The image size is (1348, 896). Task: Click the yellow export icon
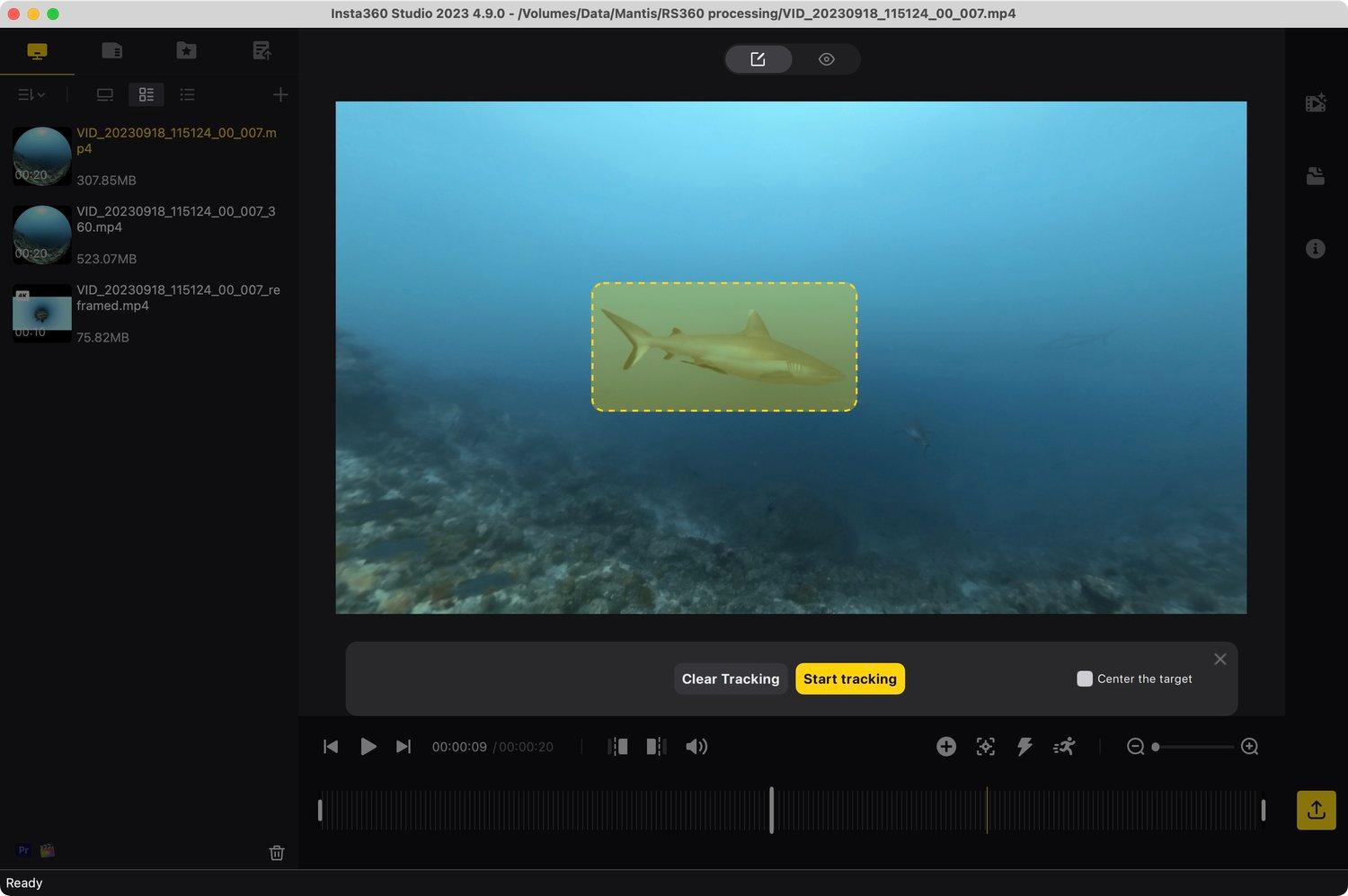click(1316, 810)
